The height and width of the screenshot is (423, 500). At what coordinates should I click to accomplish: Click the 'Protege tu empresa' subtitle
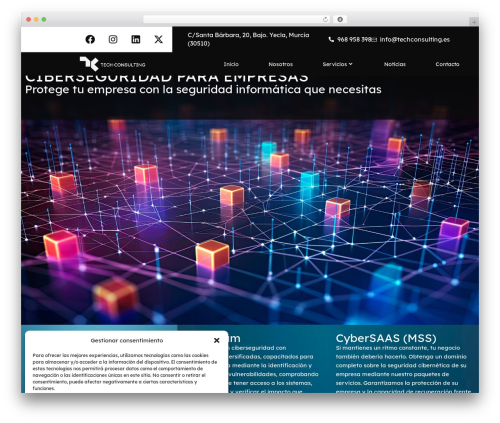[203, 89]
